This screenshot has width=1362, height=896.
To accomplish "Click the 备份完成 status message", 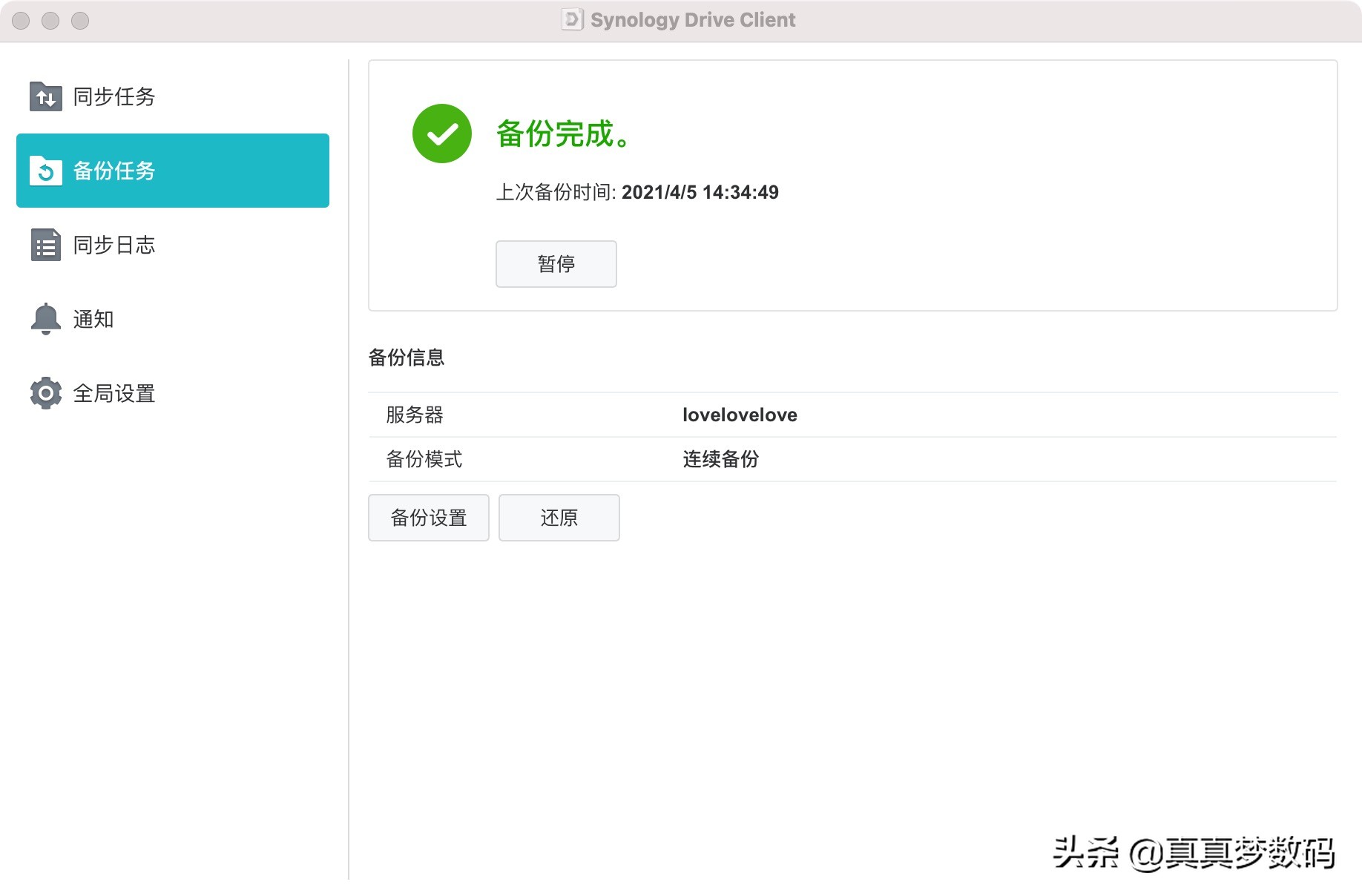I will (x=562, y=135).
